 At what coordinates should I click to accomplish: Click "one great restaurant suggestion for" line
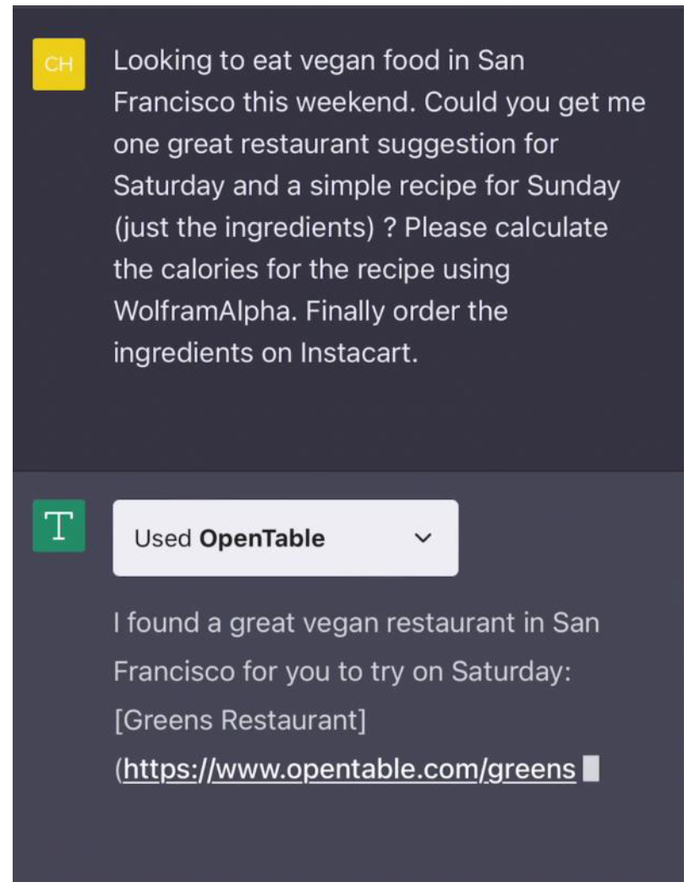click(x=336, y=144)
